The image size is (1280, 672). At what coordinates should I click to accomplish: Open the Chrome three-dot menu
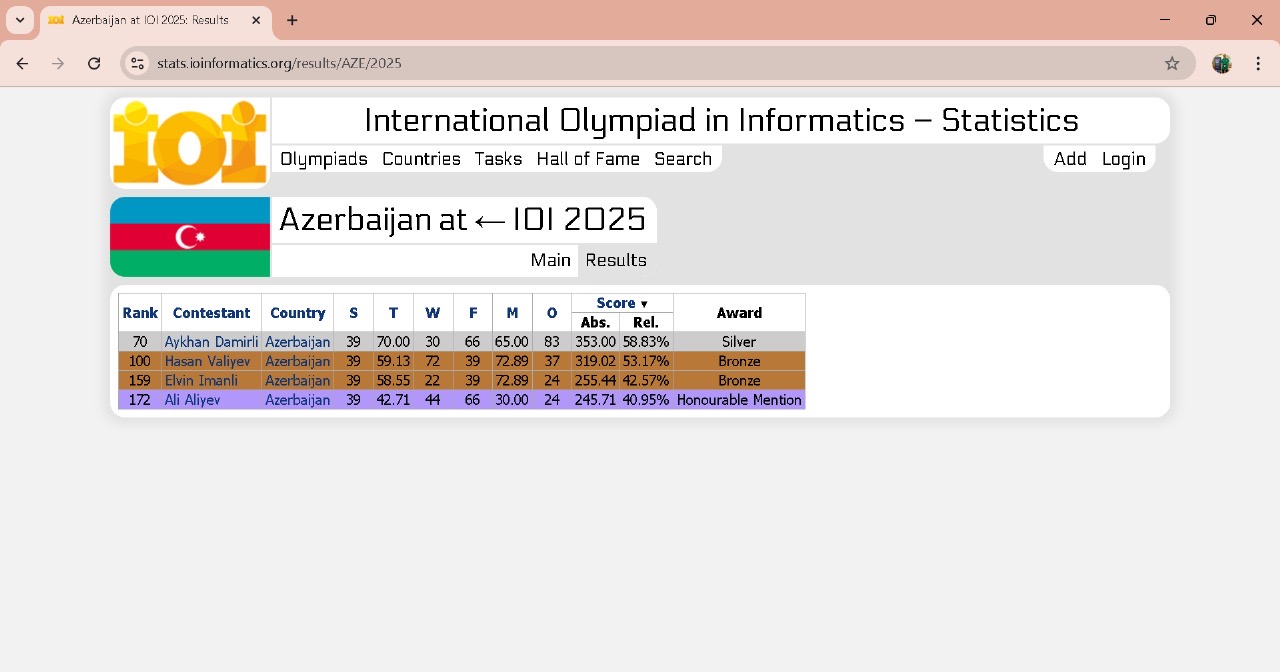pyautogui.click(x=1258, y=63)
